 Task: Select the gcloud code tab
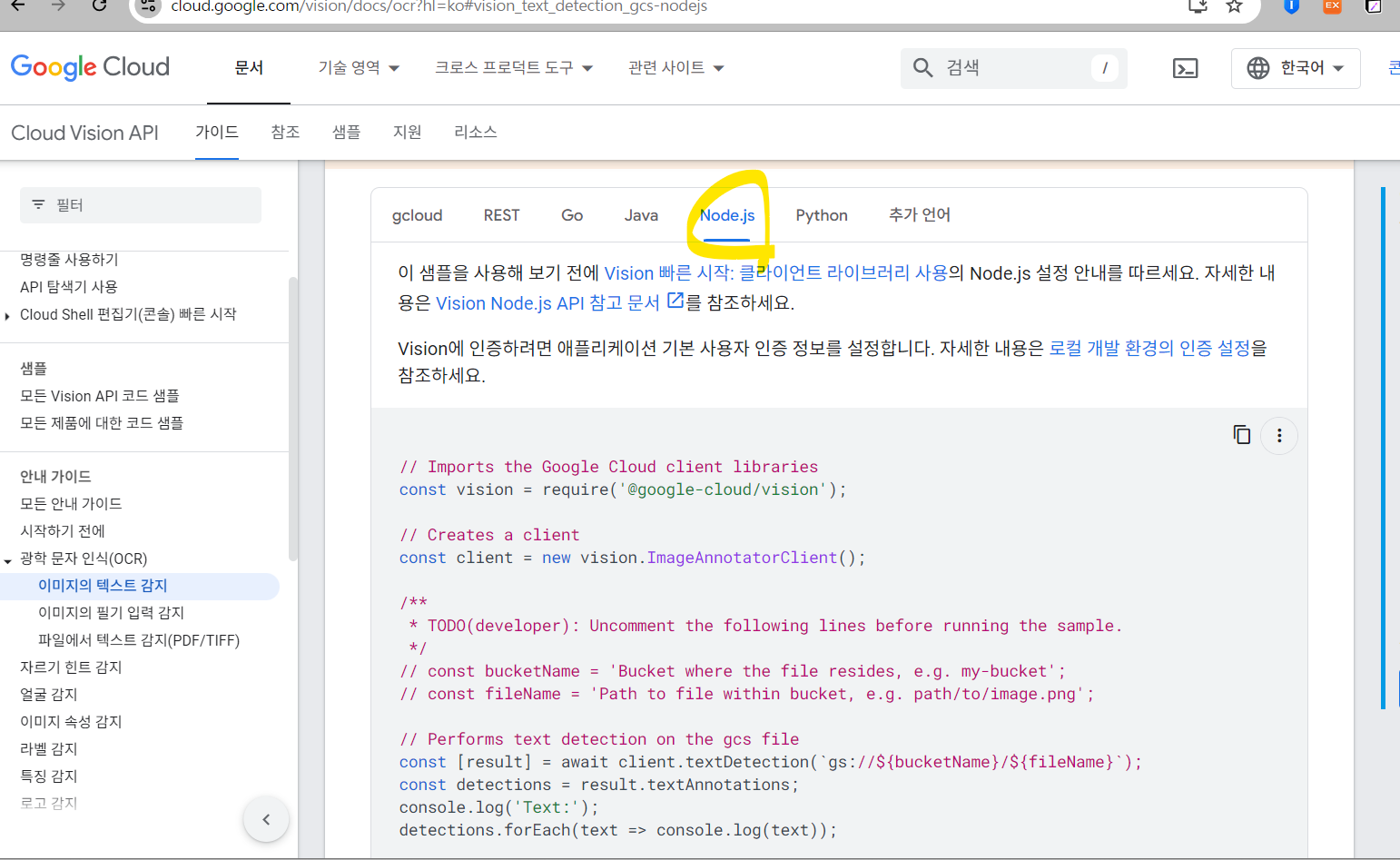[x=418, y=215]
